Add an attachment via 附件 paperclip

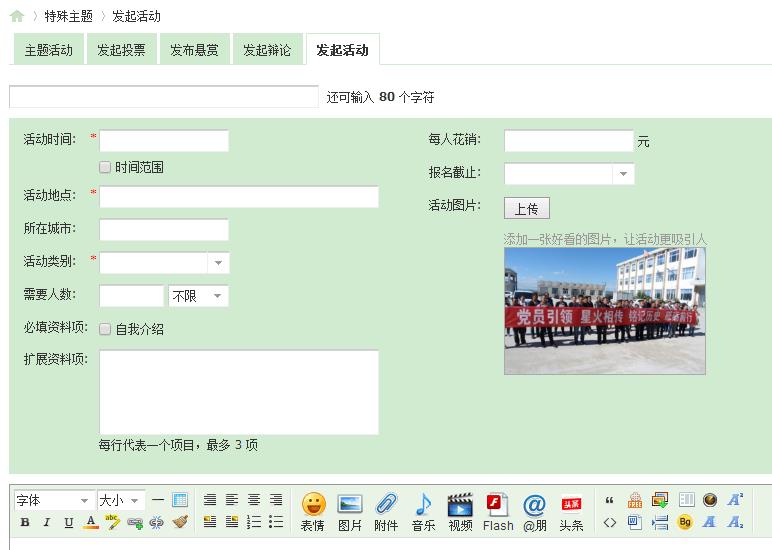(x=386, y=512)
